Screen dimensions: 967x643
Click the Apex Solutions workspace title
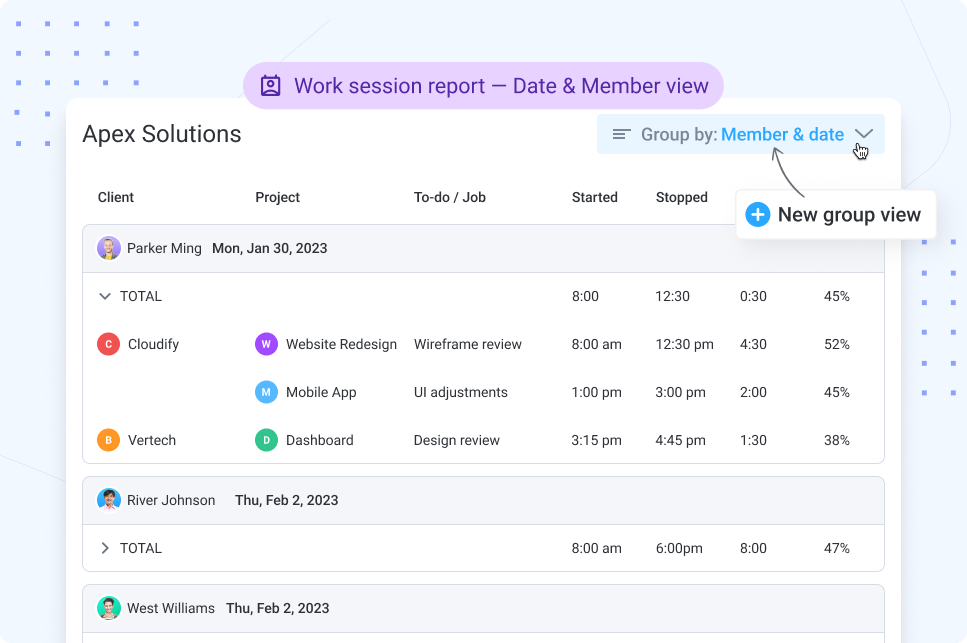point(162,134)
